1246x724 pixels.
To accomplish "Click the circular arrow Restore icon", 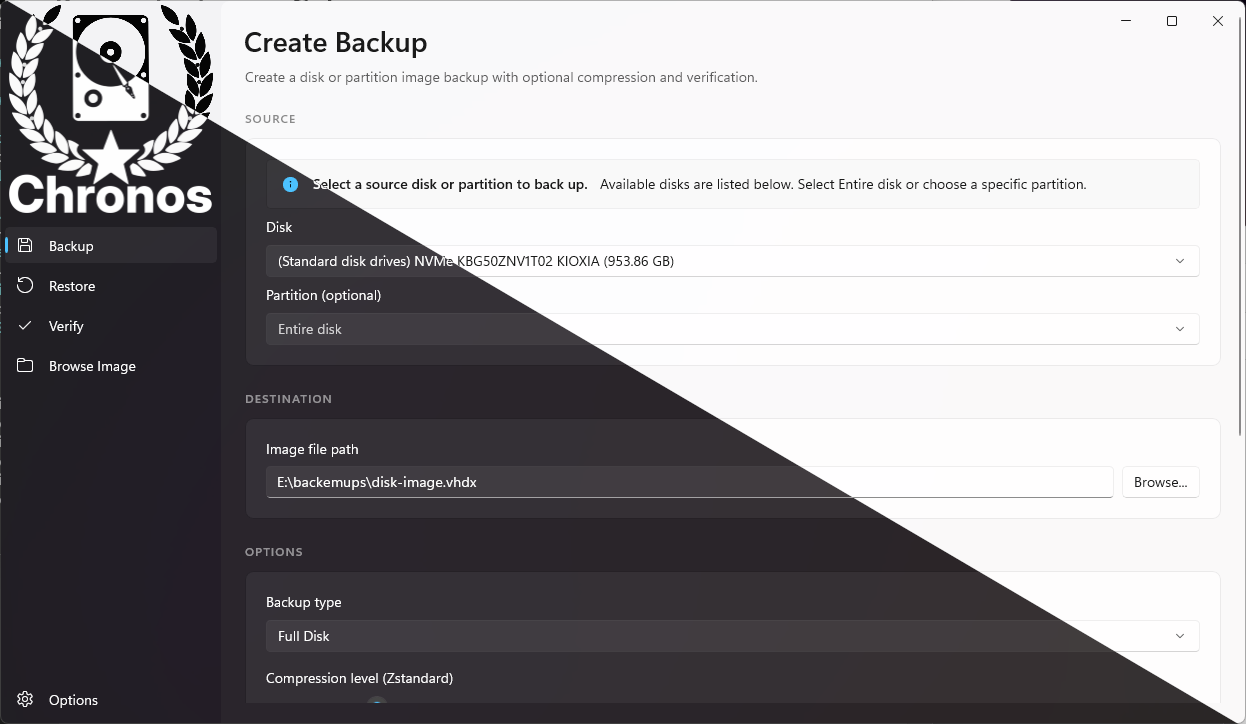I will click(x=25, y=285).
